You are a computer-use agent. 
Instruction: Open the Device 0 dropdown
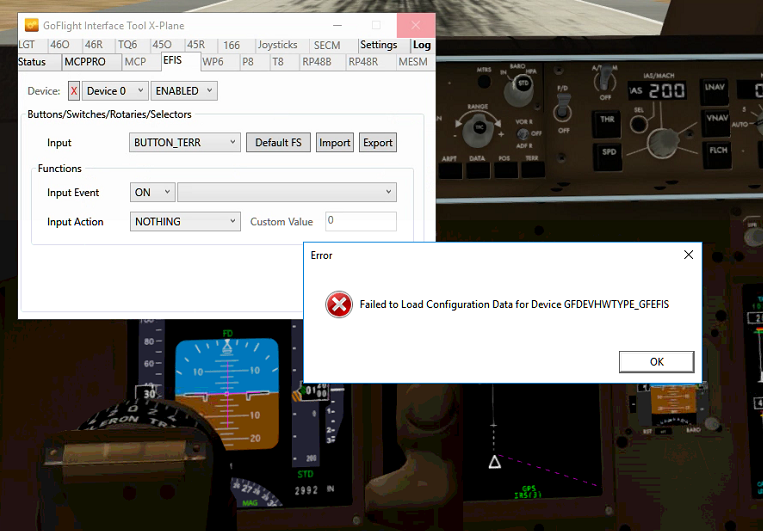114,91
